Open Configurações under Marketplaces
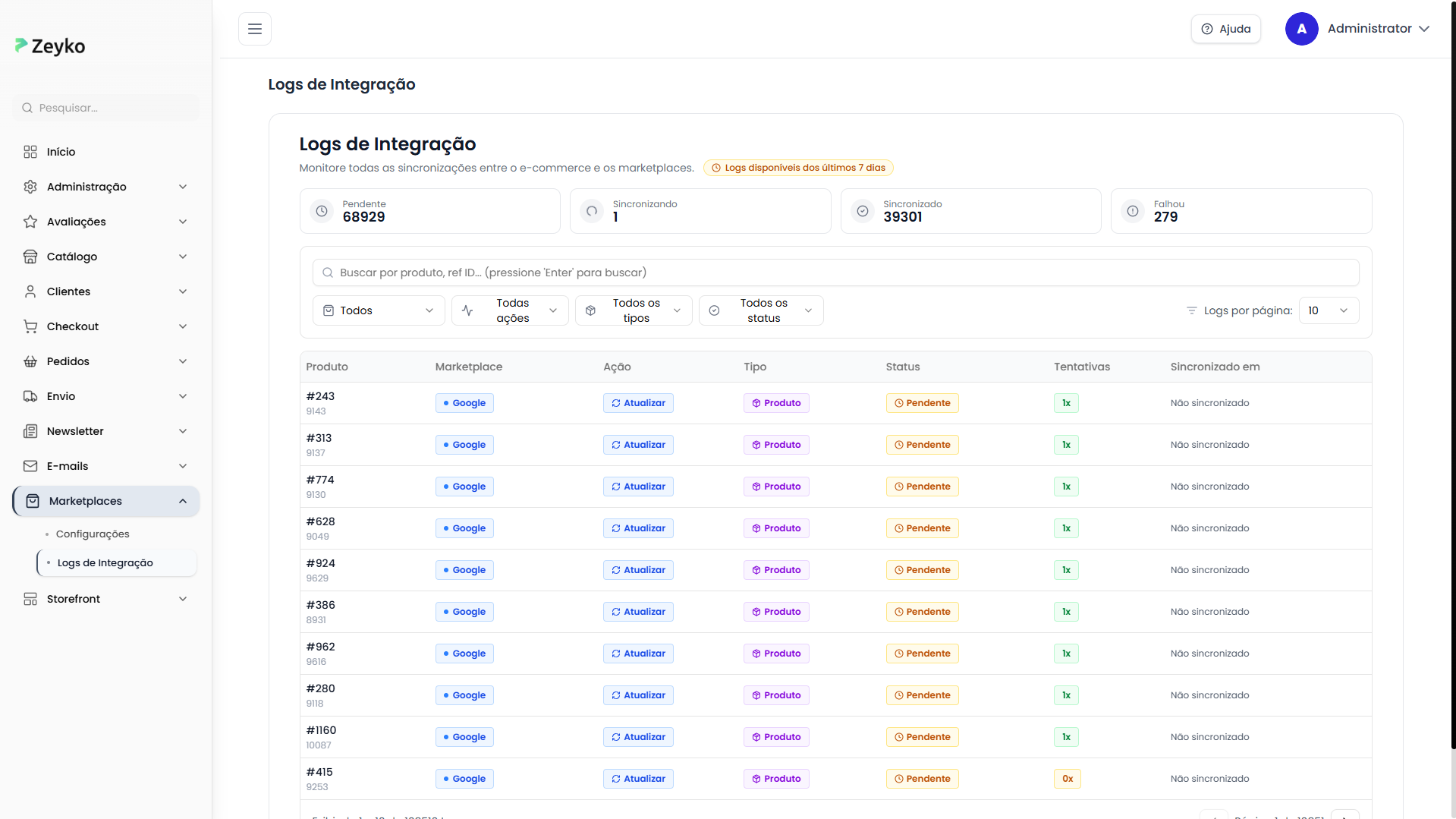1456x819 pixels. click(93, 534)
